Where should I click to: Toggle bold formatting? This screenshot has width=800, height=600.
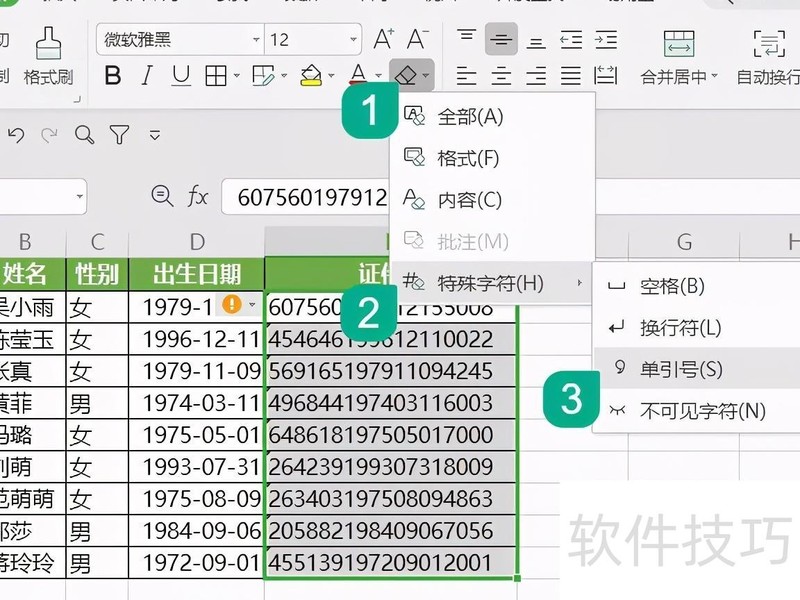coord(113,76)
